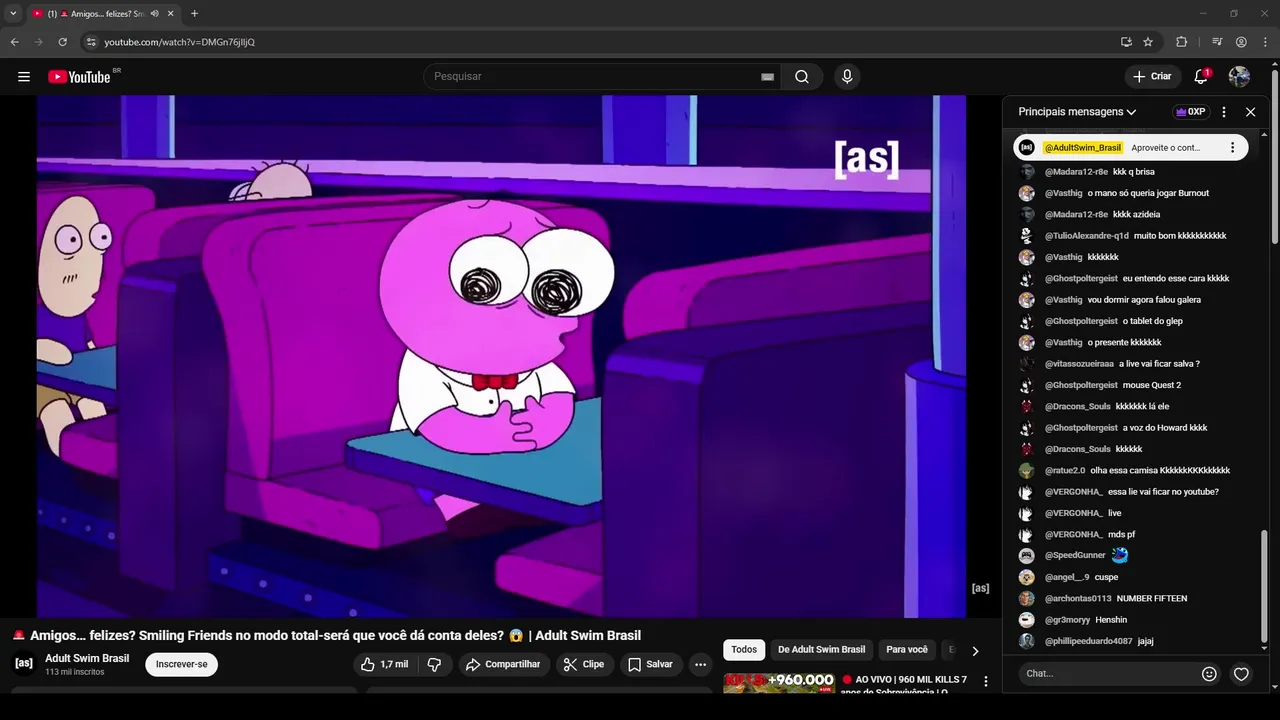Click the chat panel scrollbar
This screenshot has height=720, width=1280.
(x=1263, y=585)
